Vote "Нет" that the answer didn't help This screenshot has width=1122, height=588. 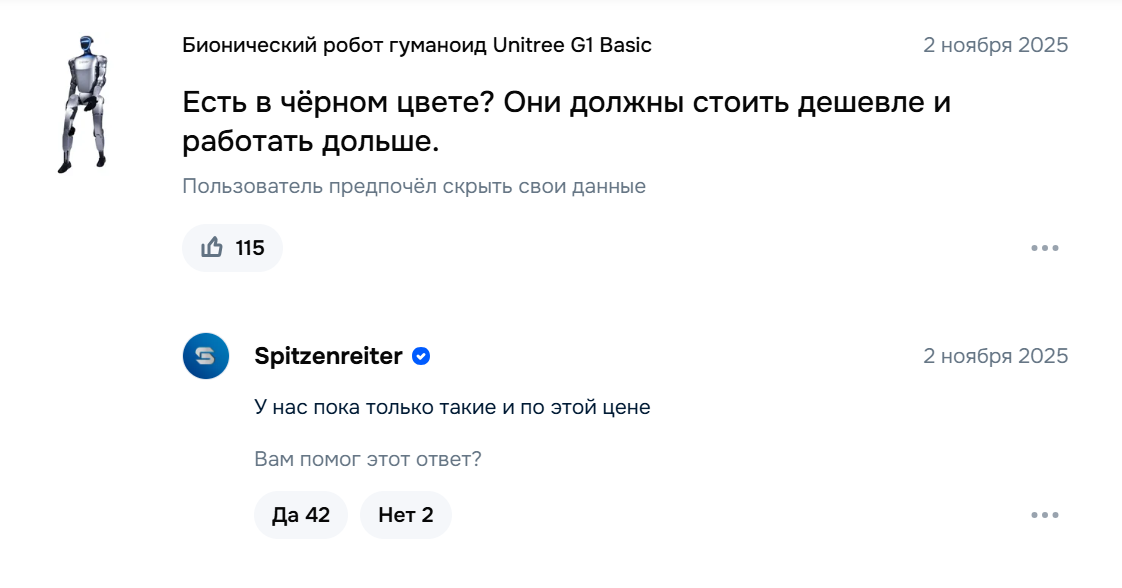click(x=405, y=515)
